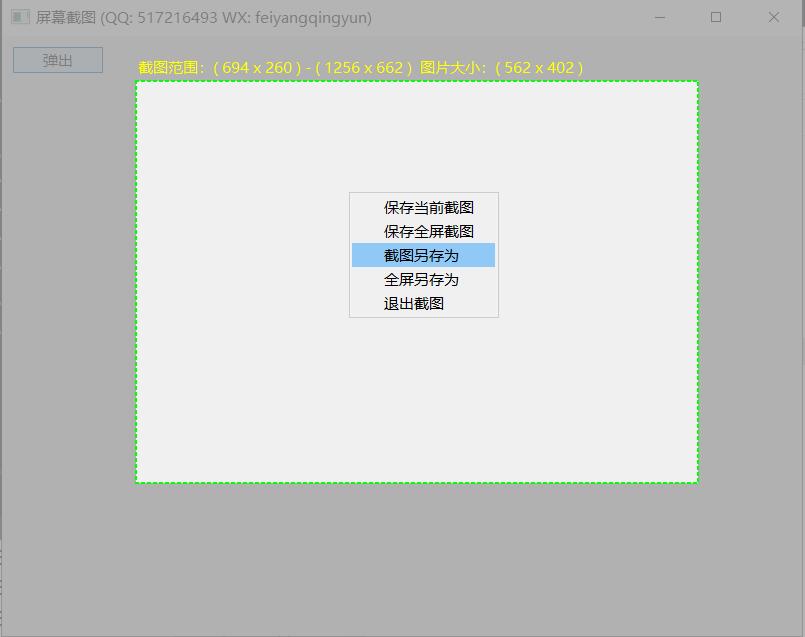Select the 保存全屏截图 menu entry
The height and width of the screenshot is (637, 805).
(428, 232)
